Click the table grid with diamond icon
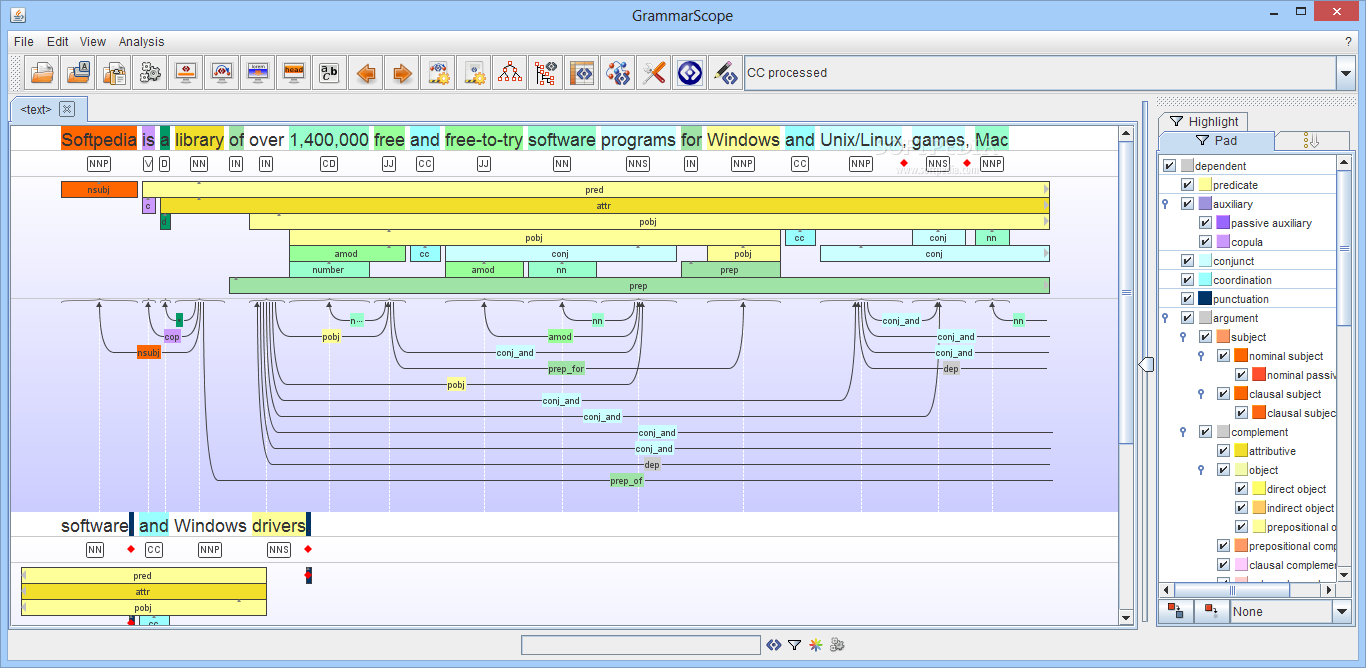This screenshot has height=668, width=1366. pos(582,73)
